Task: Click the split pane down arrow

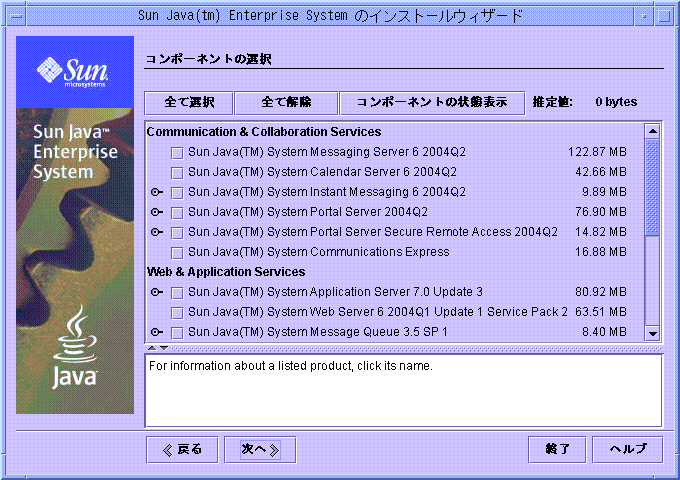Action: [x=164, y=348]
